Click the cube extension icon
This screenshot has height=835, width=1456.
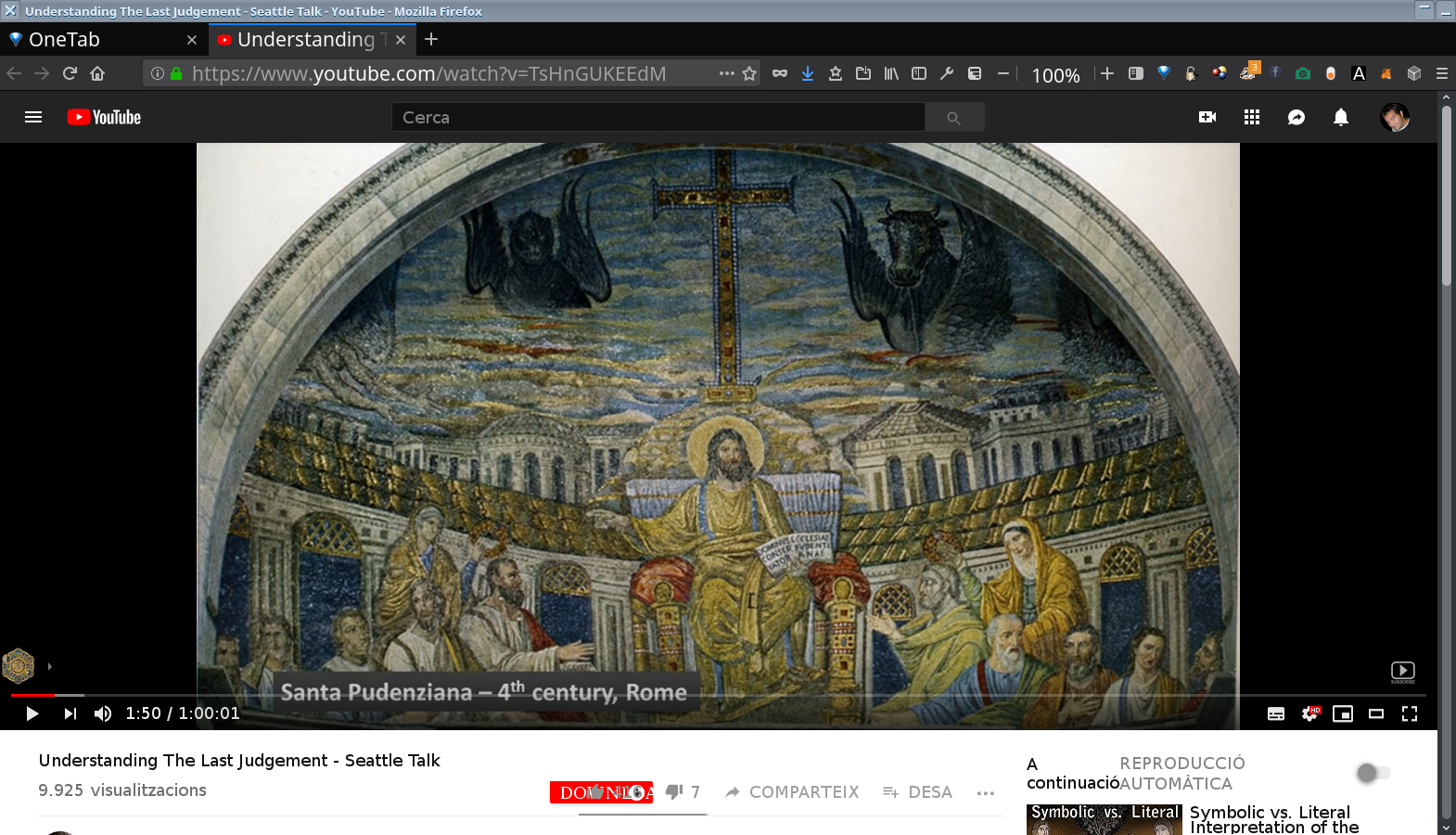point(1414,73)
